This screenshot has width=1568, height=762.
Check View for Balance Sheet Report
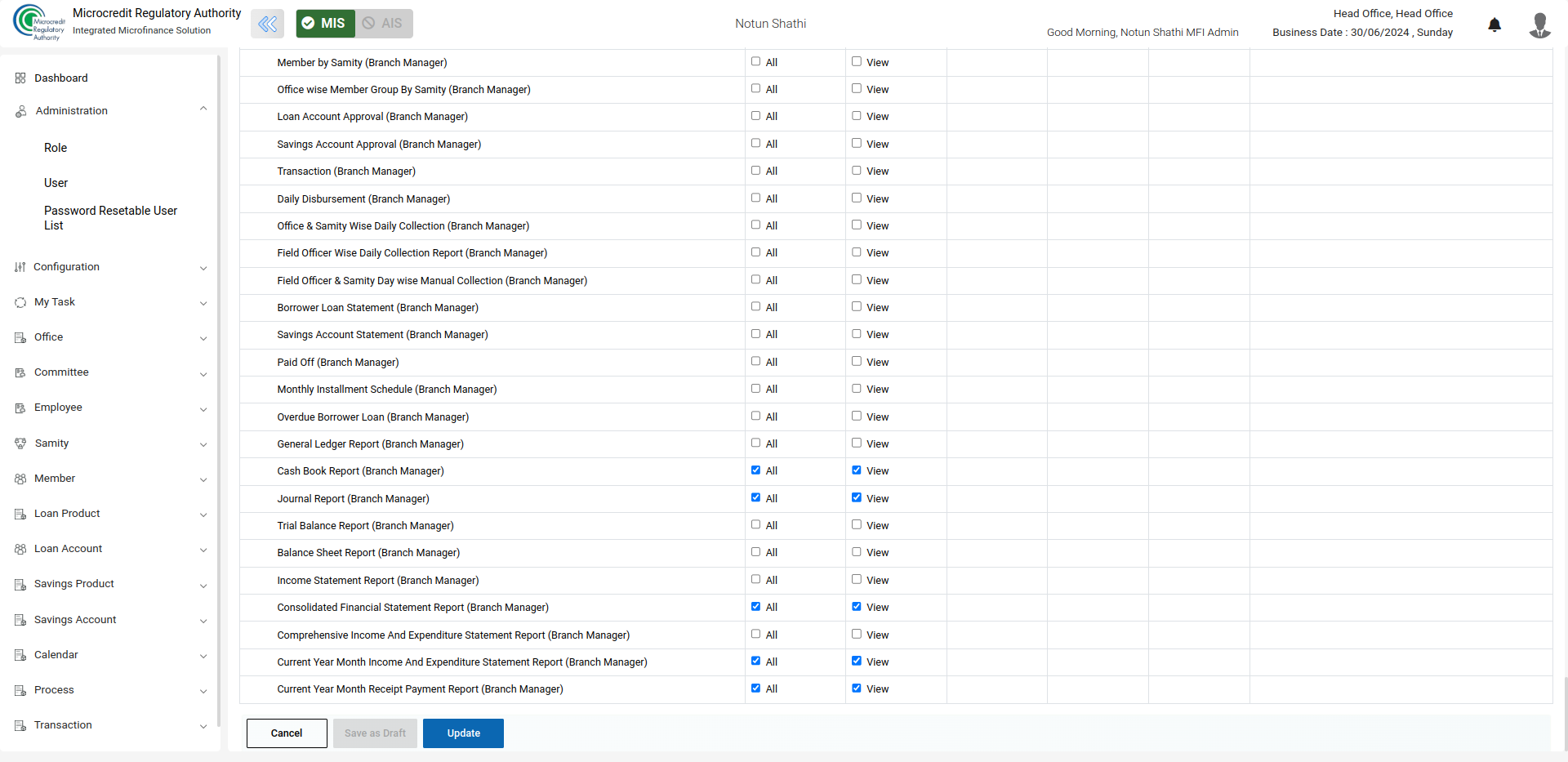(857, 552)
